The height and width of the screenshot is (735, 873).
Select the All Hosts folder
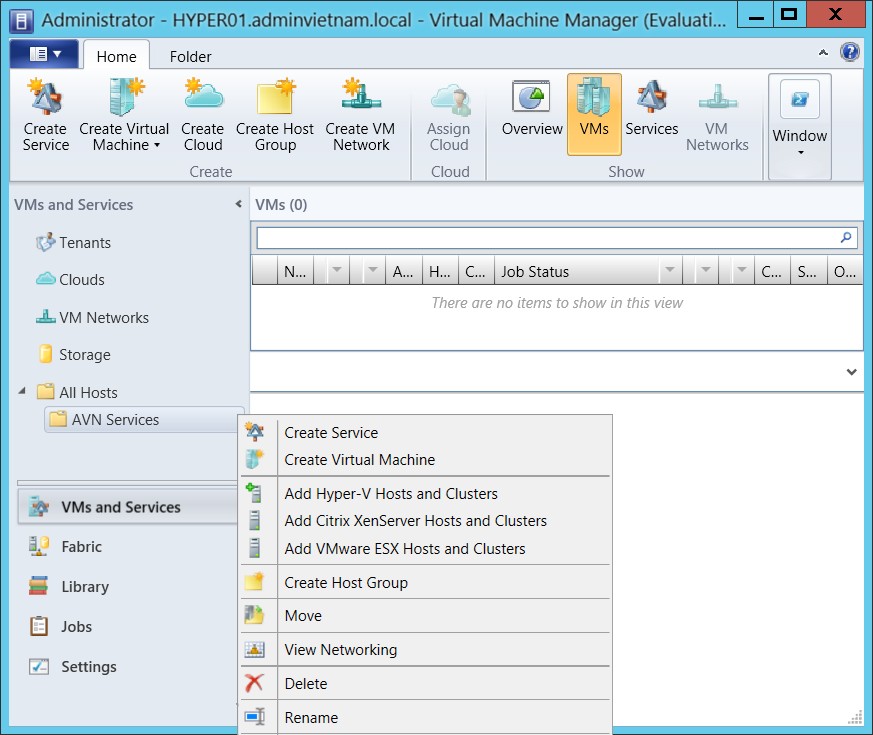click(x=77, y=393)
